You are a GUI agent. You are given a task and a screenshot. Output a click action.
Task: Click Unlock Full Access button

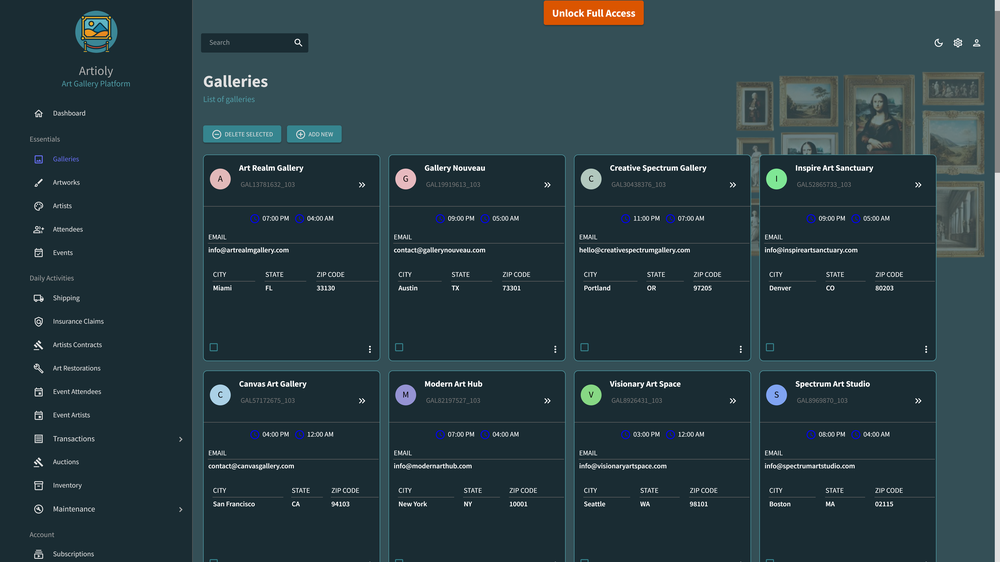(593, 13)
